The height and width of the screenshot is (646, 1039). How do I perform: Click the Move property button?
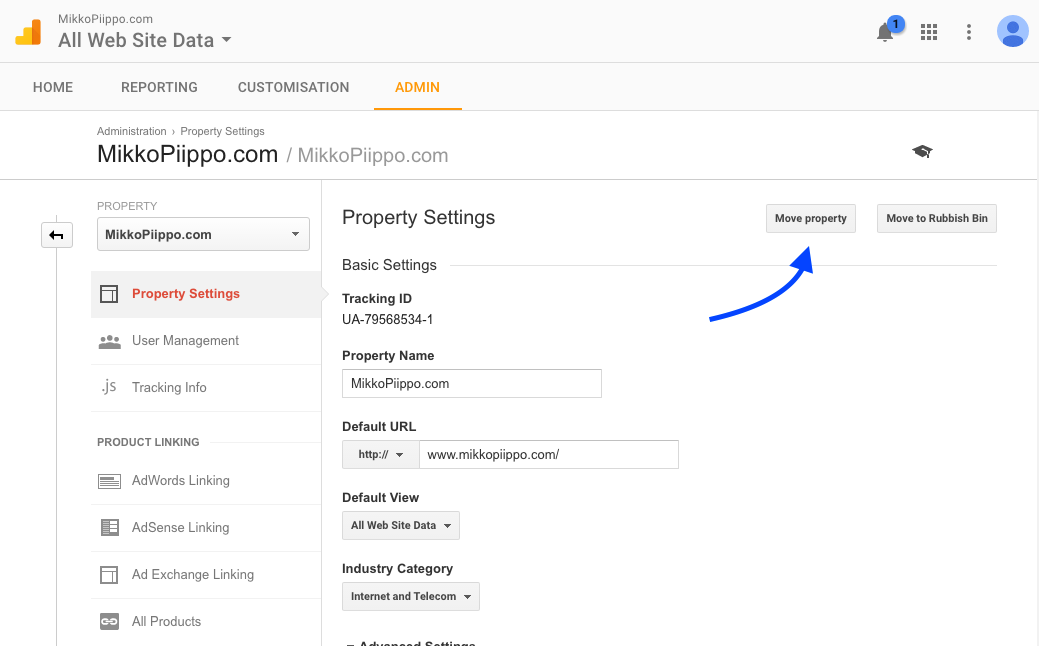810,219
